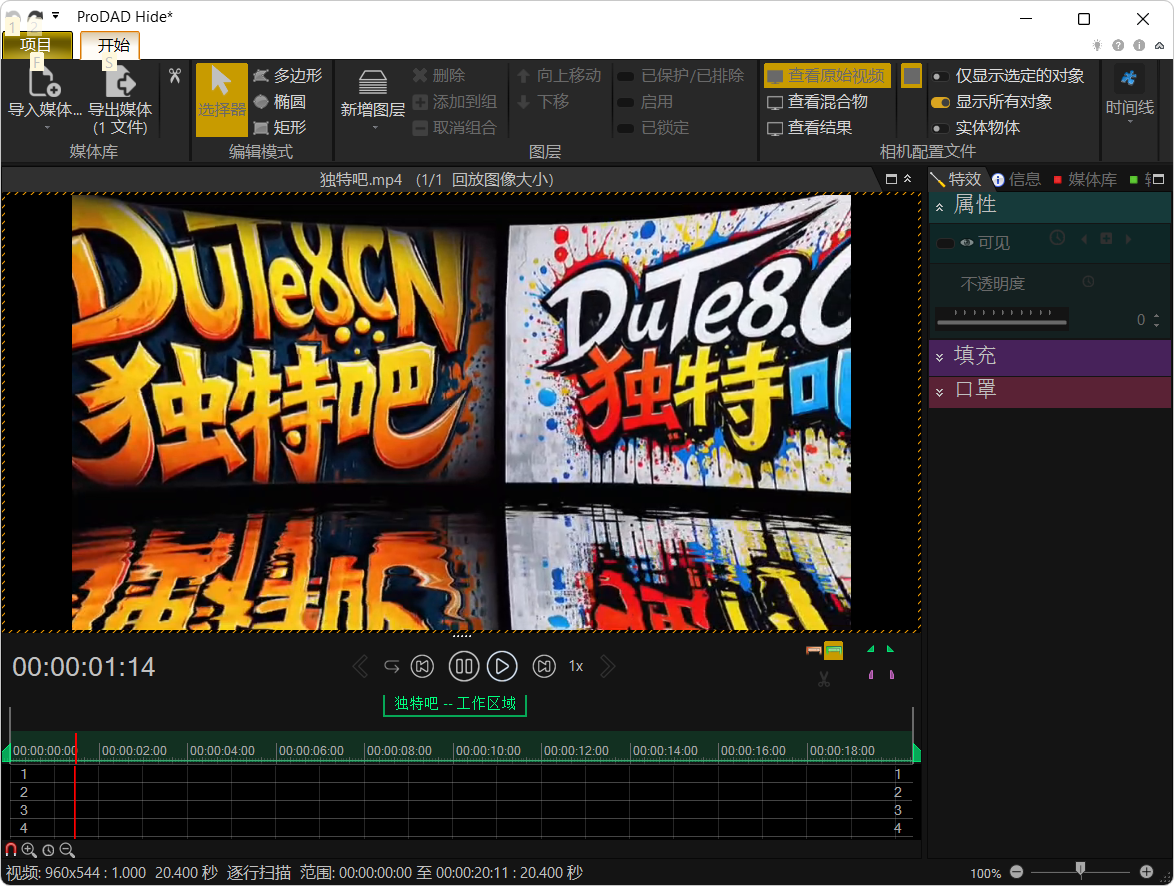Select the Ellipse (椭圆) shape tool
This screenshot has height=886, width=1174.
click(x=280, y=102)
